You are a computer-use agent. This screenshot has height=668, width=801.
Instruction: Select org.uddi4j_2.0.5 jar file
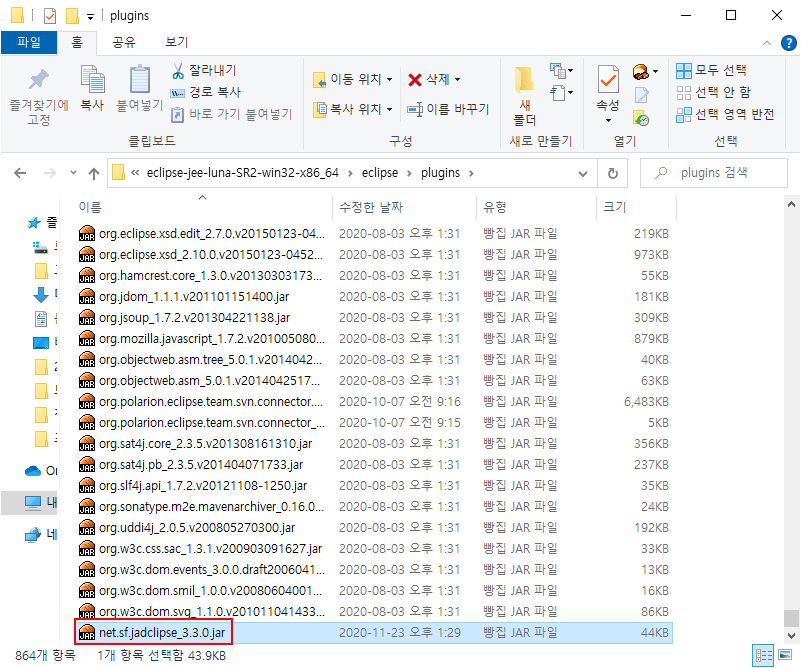point(375,528)
